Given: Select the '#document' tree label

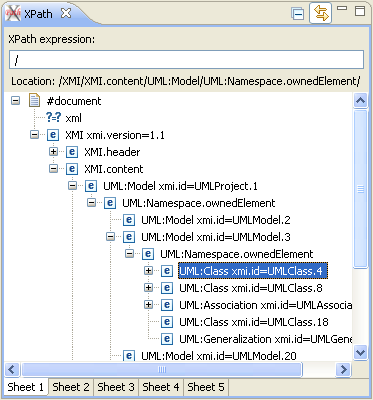Looking at the screenshot, I should (x=74, y=101).
